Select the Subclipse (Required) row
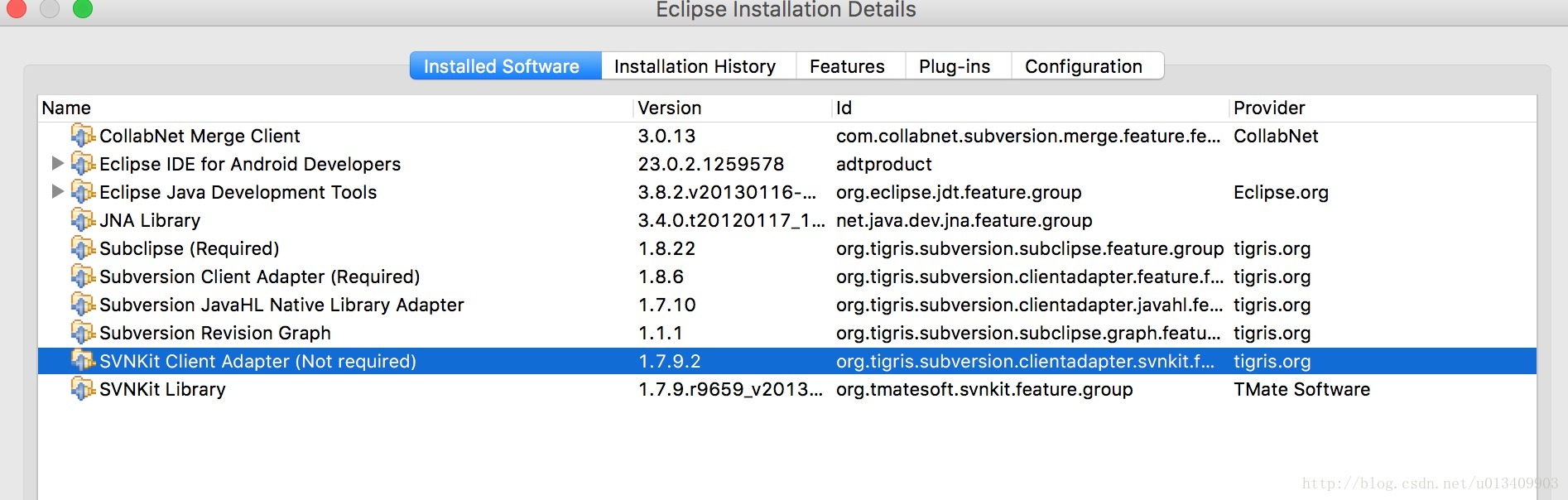 click(x=787, y=248)
